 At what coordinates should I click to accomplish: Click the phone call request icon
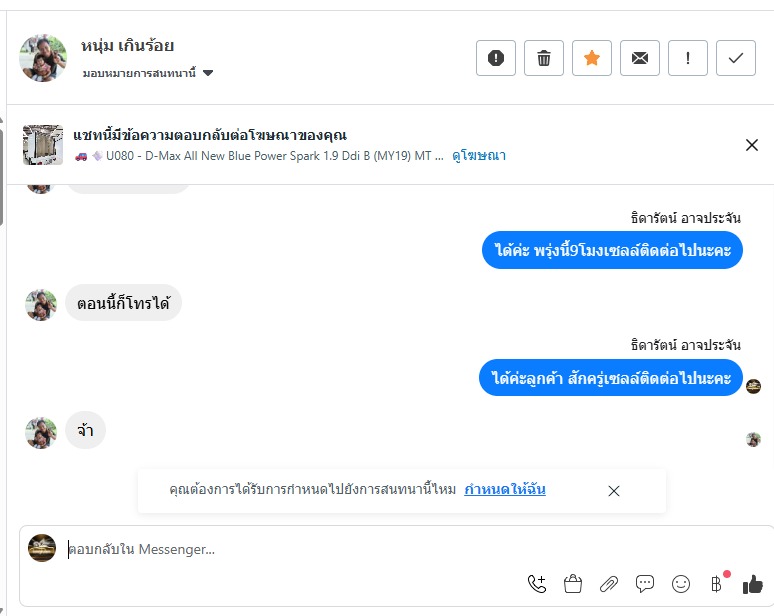point(537,584)
